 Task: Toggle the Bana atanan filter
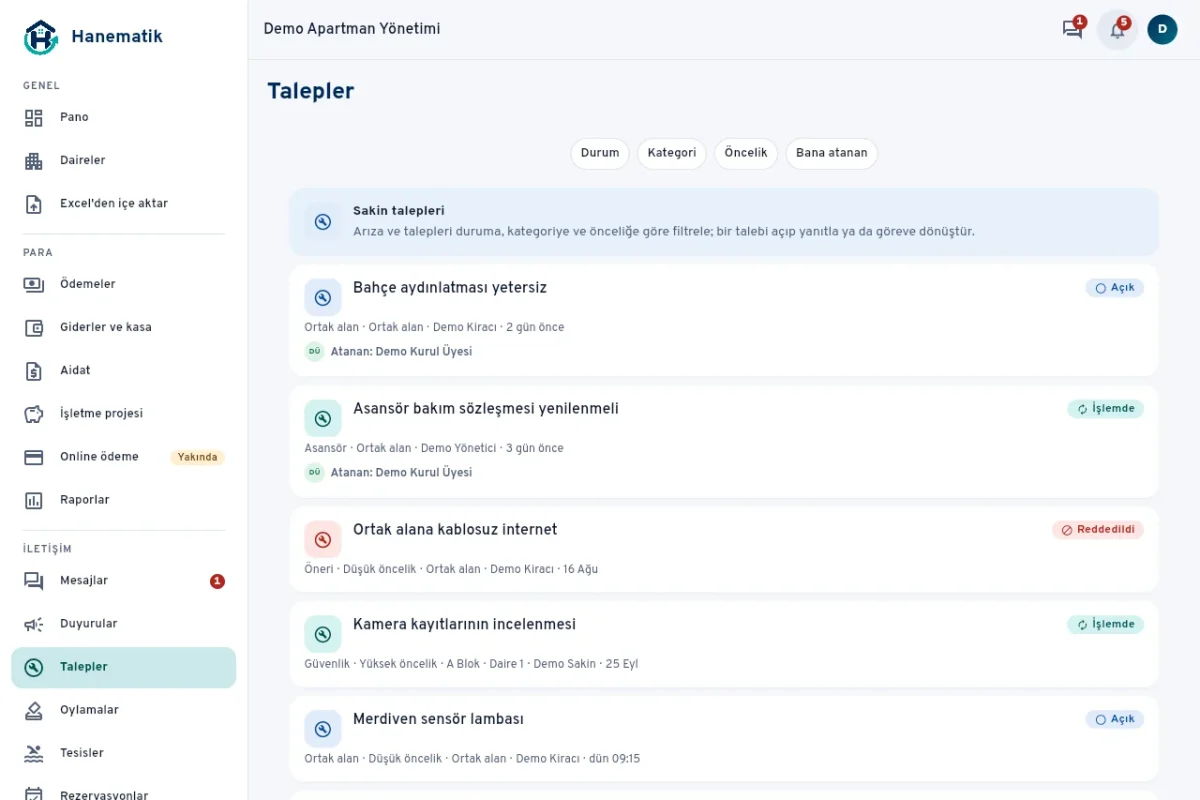(x=832, y=154)
